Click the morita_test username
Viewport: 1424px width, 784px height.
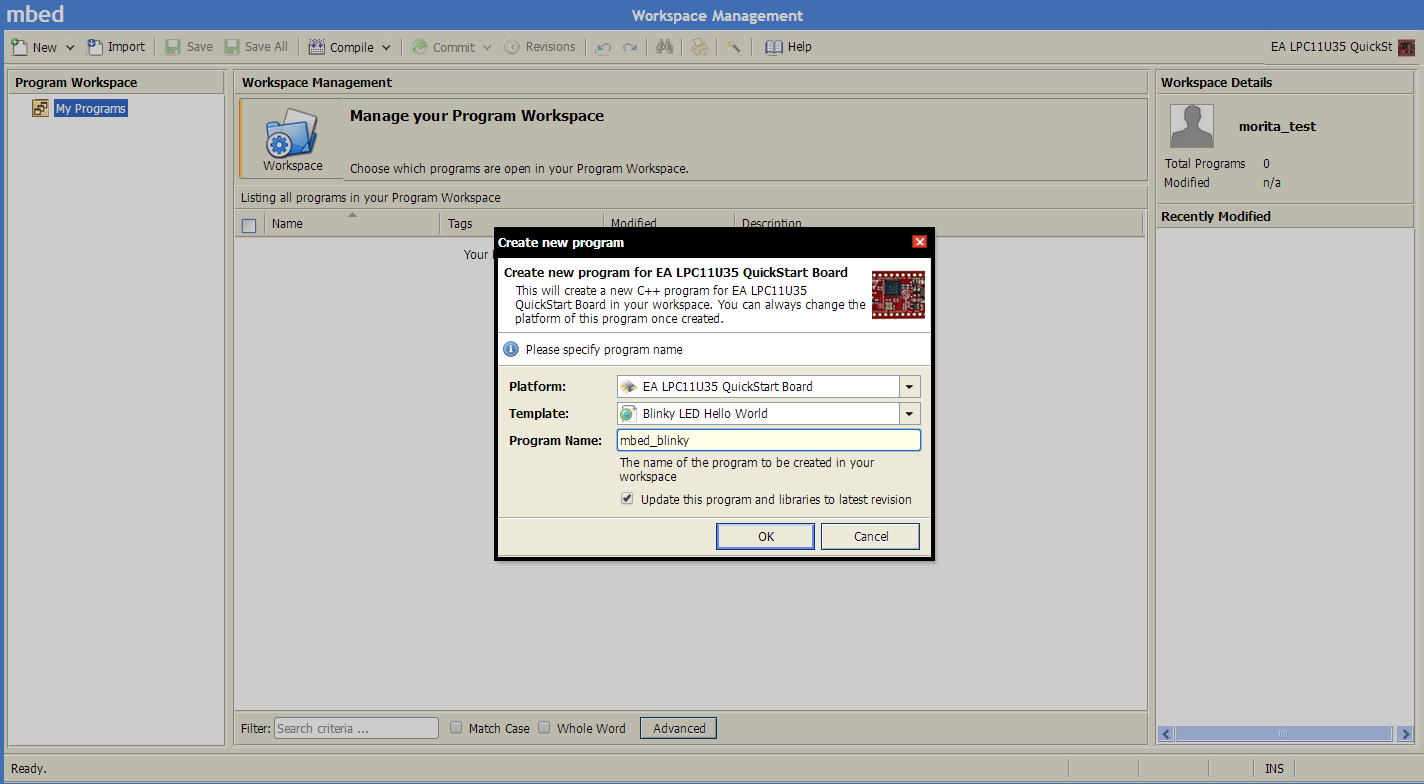tap(1277, 127)
